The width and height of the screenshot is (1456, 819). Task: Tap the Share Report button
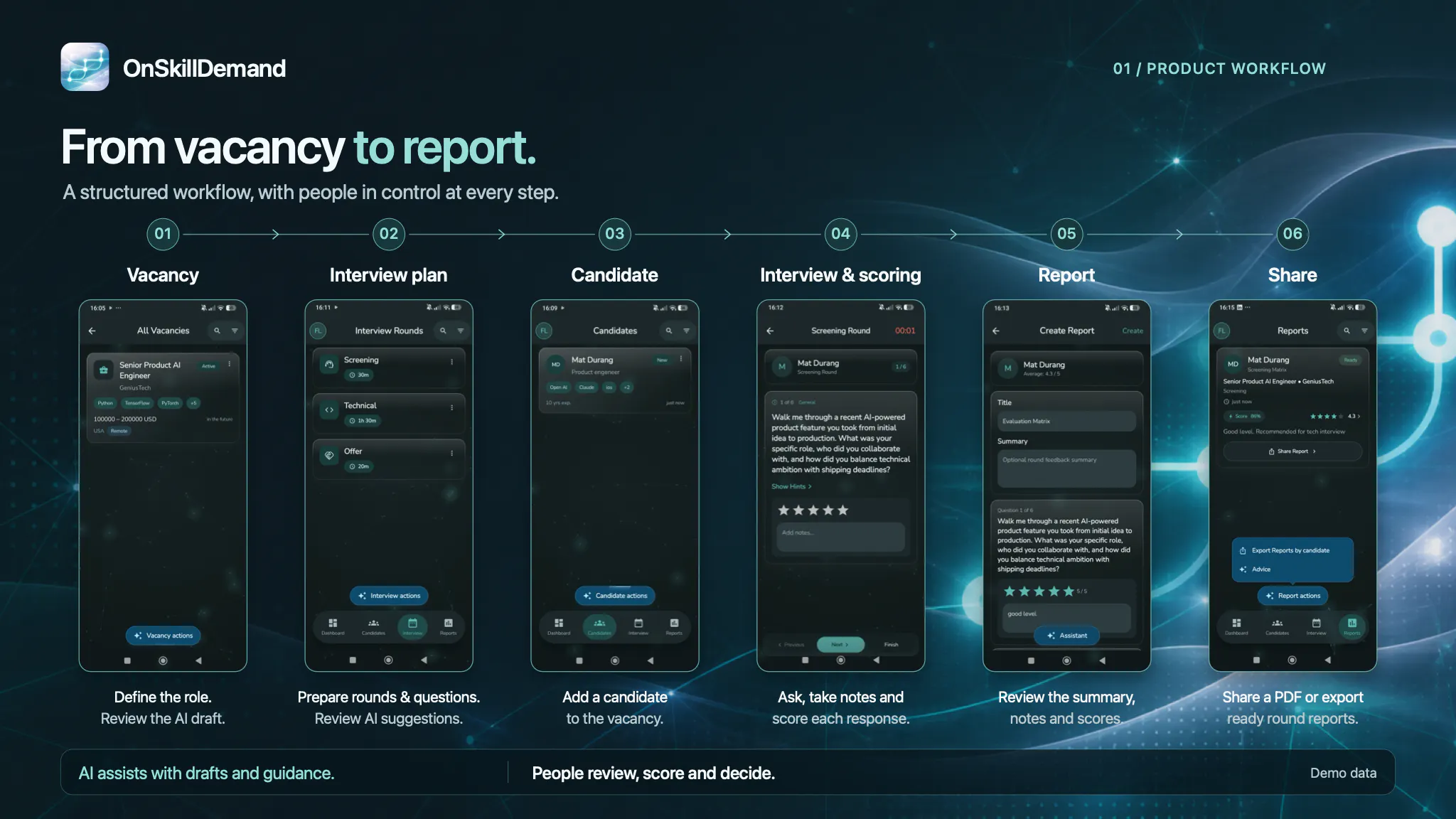pos(1292,451)
